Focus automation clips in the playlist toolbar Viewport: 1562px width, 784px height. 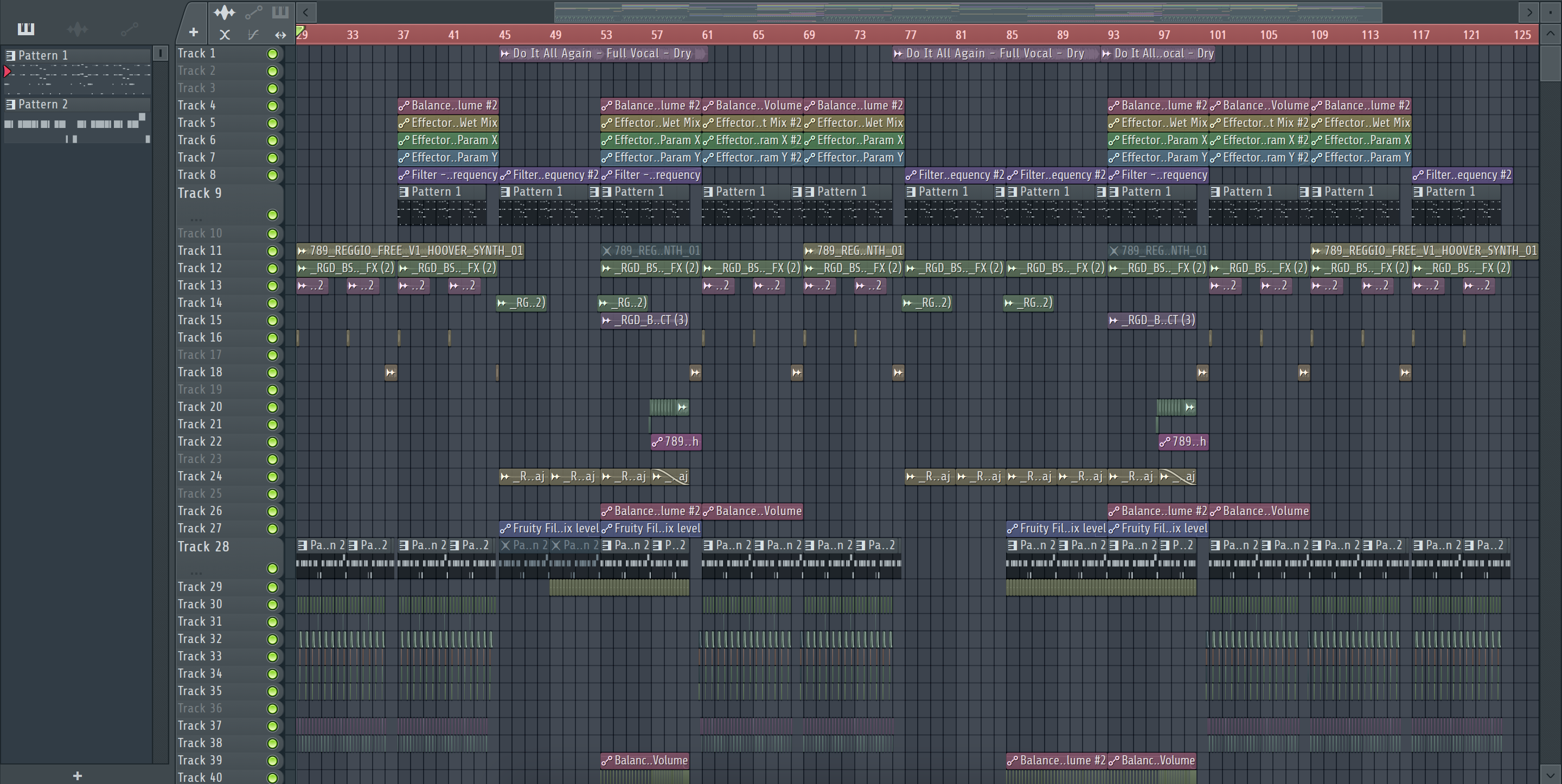253,11
